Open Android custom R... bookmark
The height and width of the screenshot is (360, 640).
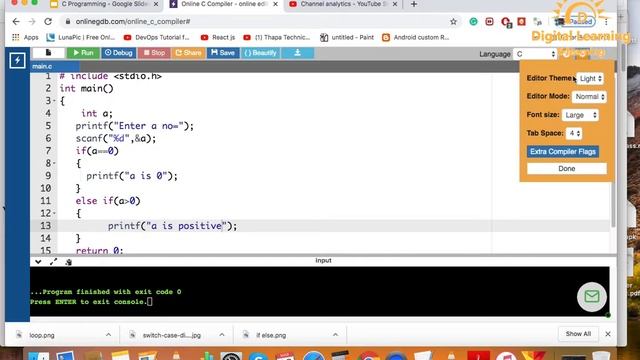click(416, 37)
